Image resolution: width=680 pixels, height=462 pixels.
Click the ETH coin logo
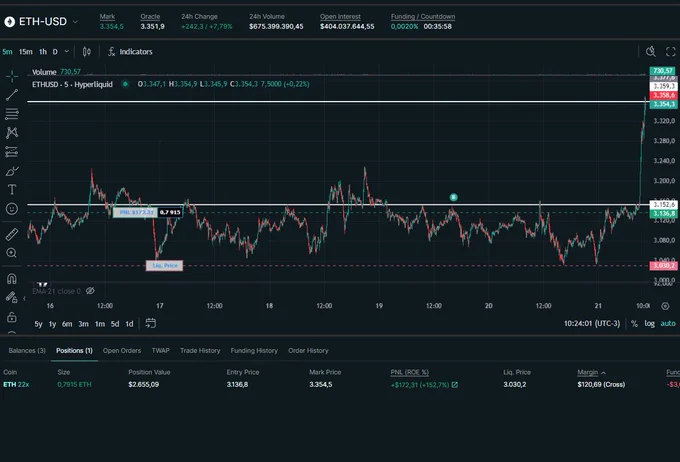click(10, 22)
